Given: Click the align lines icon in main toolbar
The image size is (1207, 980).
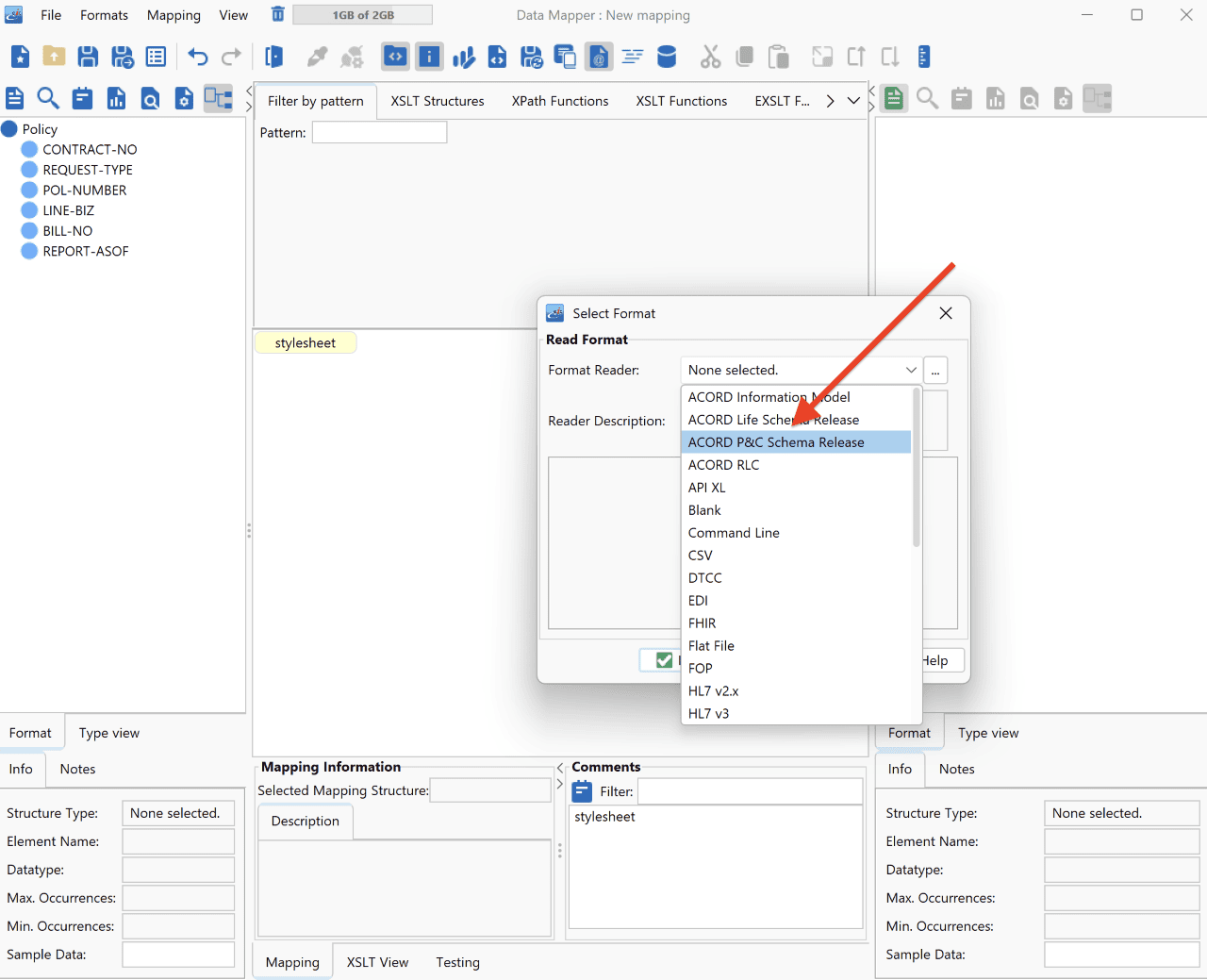Looking at the screenshot, I should 633,57.
